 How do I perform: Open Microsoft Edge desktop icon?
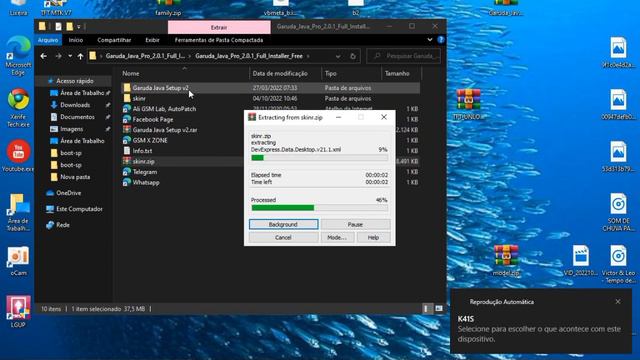(x=18, y=56)
